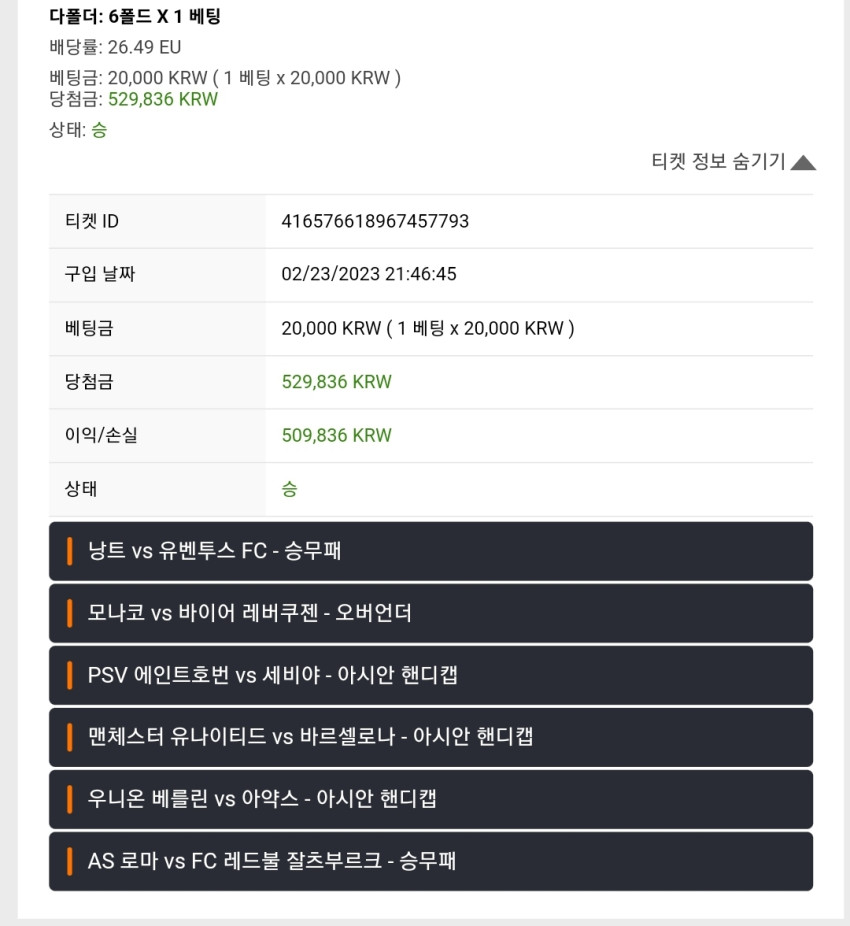Click the 티켓 정보 숨기기 link
This screenshot has width=850, height=926.
(718, 161)
